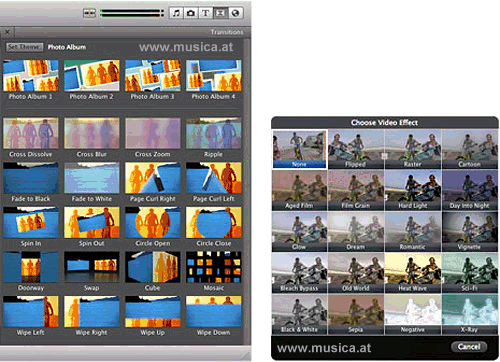
Task: Apply the X-Ray video effect
Action: pos(470,314)
